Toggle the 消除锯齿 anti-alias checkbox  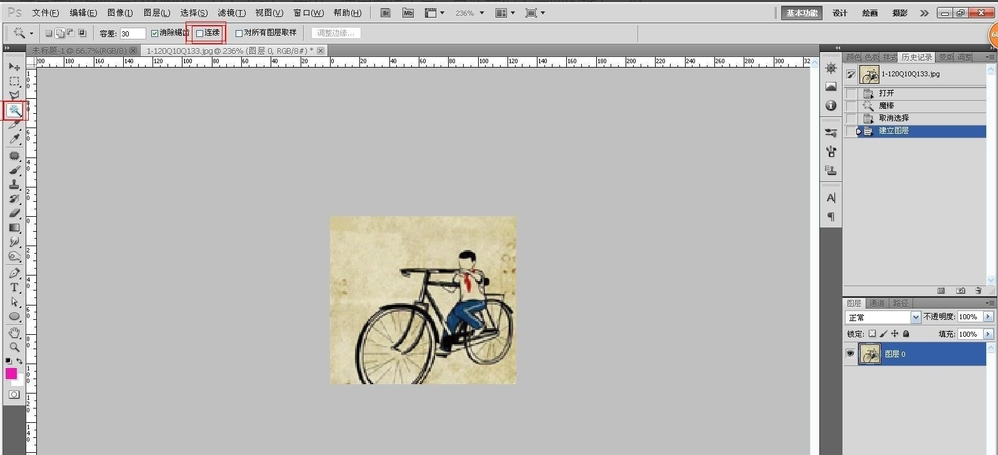pyautogui.click(x=155, y=33)
